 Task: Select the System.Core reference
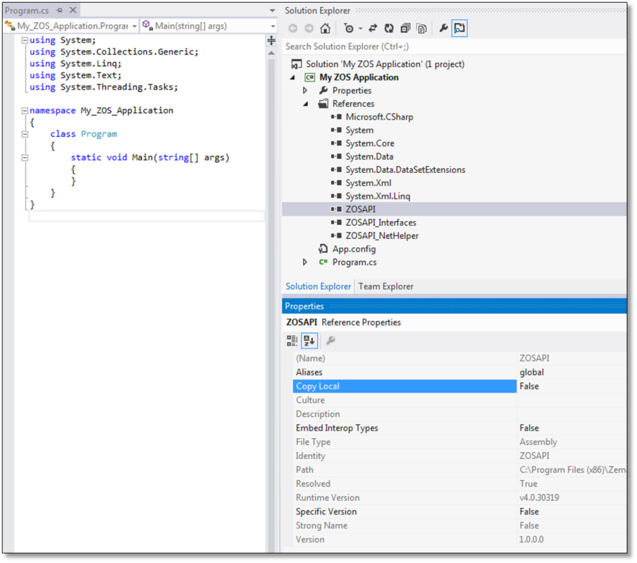point(370,143)
